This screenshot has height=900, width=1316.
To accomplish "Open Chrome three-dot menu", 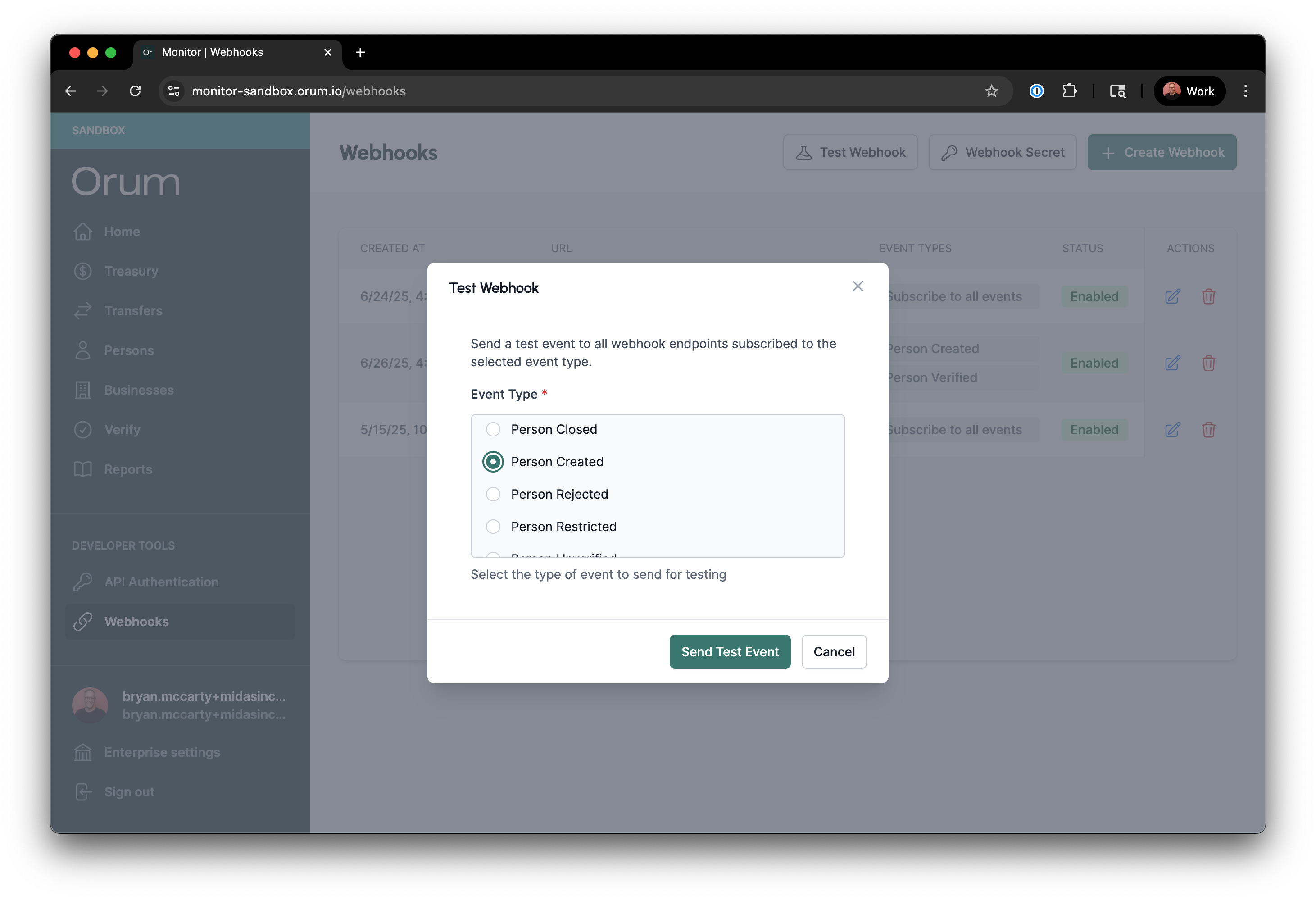I will coord(1245,91).
